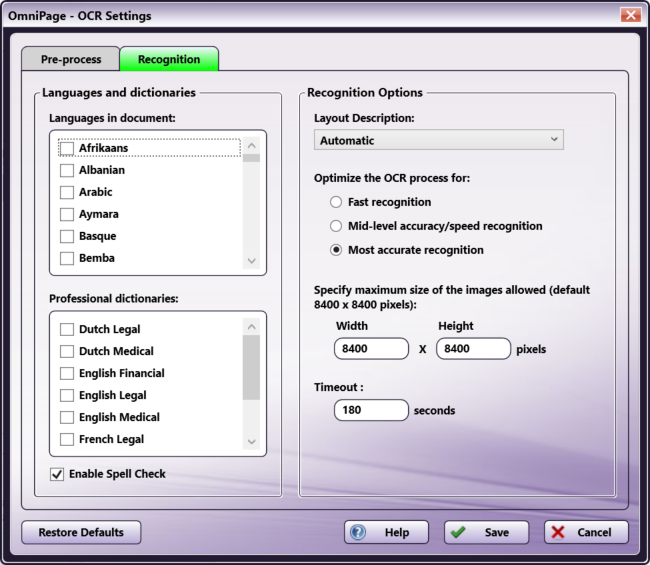Save the OCR settings
The image size is (650, 565).
tap(487, 532)
